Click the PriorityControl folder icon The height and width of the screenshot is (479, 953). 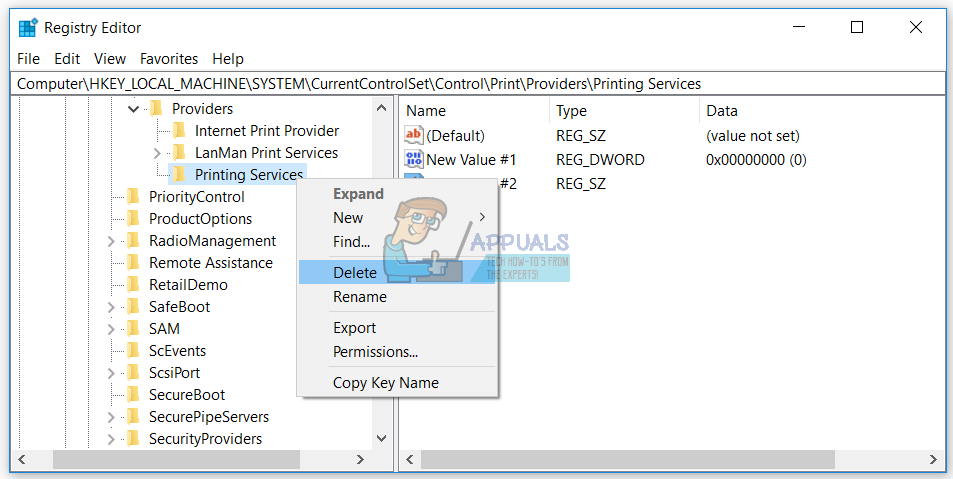(134, 197)
